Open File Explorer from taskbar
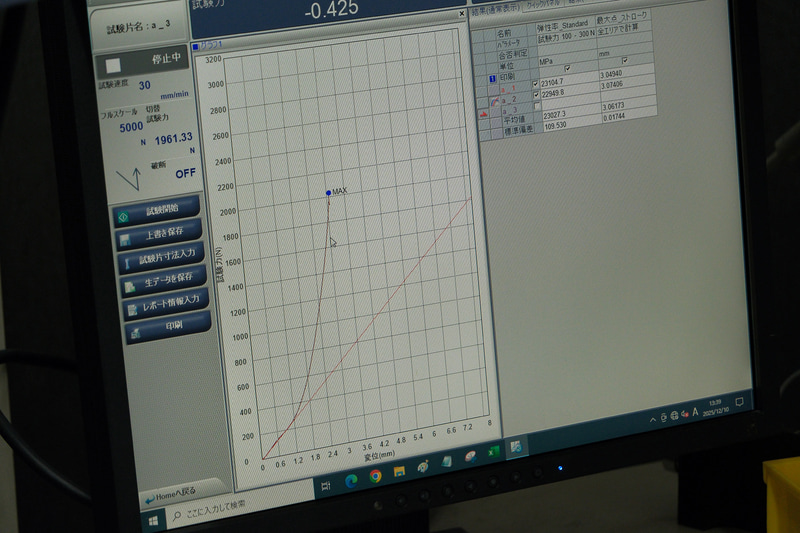Image resolution: width=800 pixels, height=533 pixels. [x=399, y=472]
